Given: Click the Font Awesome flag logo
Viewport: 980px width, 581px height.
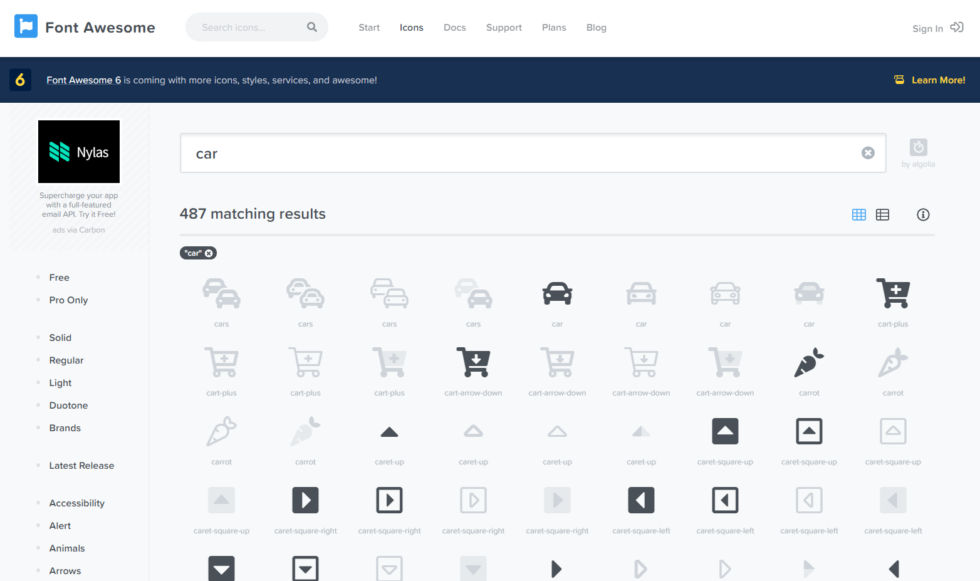Looking at the screenshot, I should (x=26, y=27).
